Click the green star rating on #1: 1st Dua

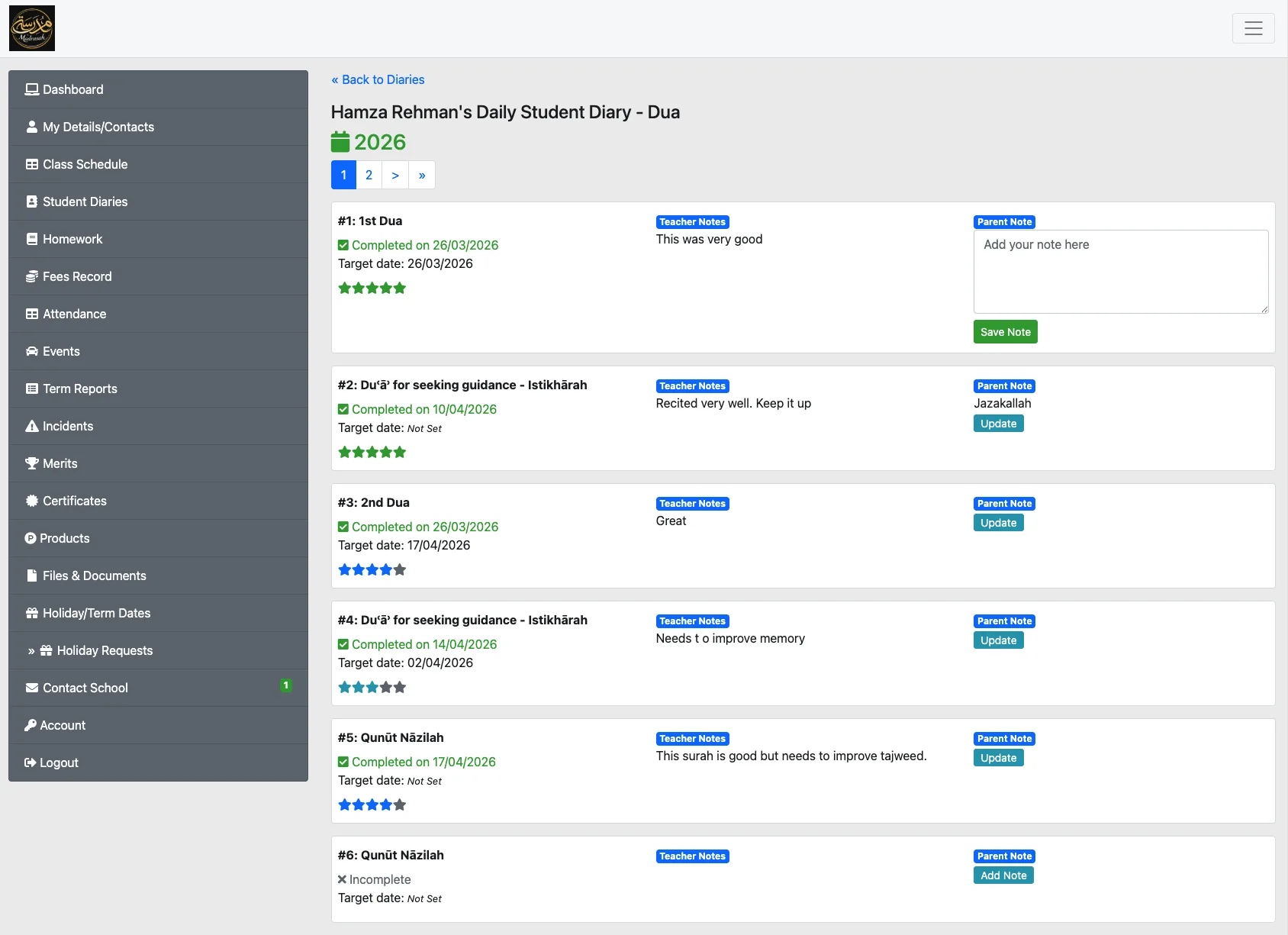coord(372,288)
